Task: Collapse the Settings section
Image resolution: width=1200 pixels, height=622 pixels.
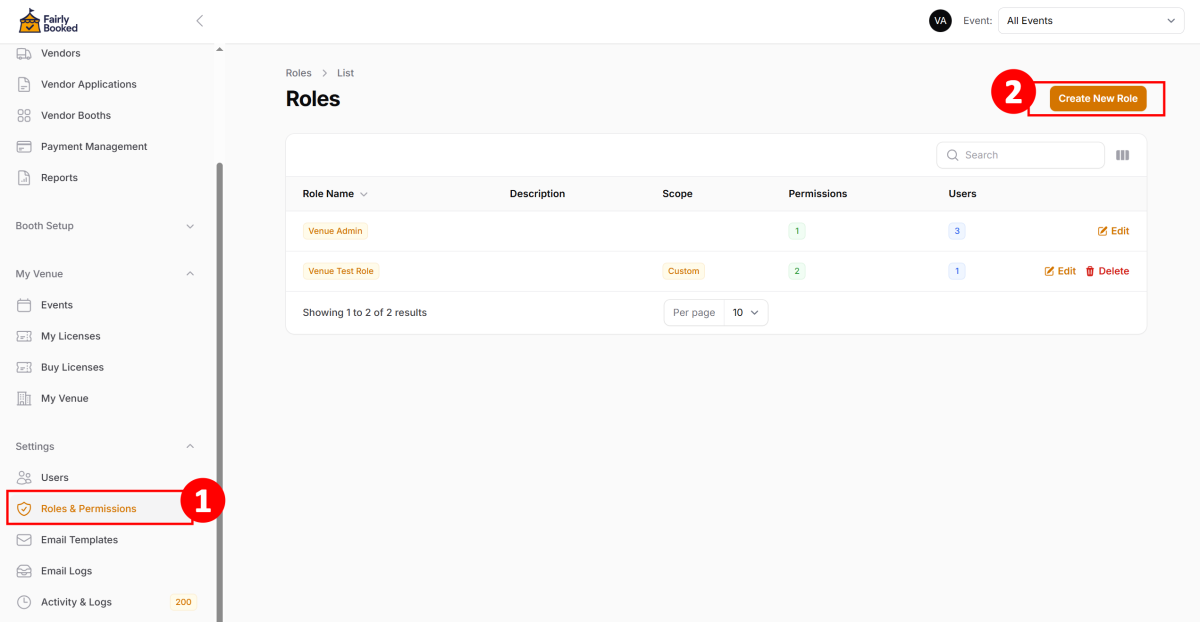Action: (190, 447)
